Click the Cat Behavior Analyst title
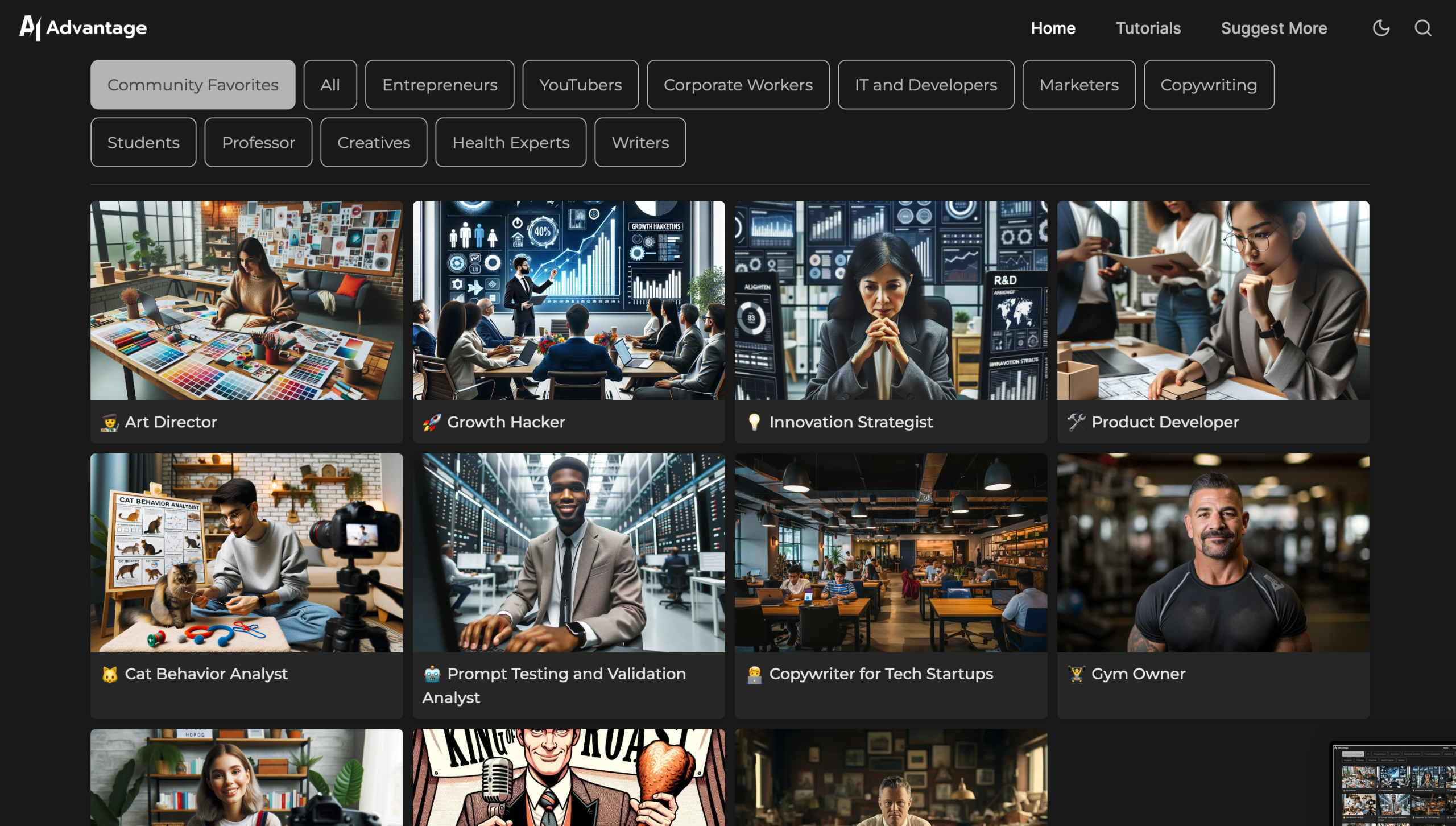Screen dimensions: 1456x826 206,674
